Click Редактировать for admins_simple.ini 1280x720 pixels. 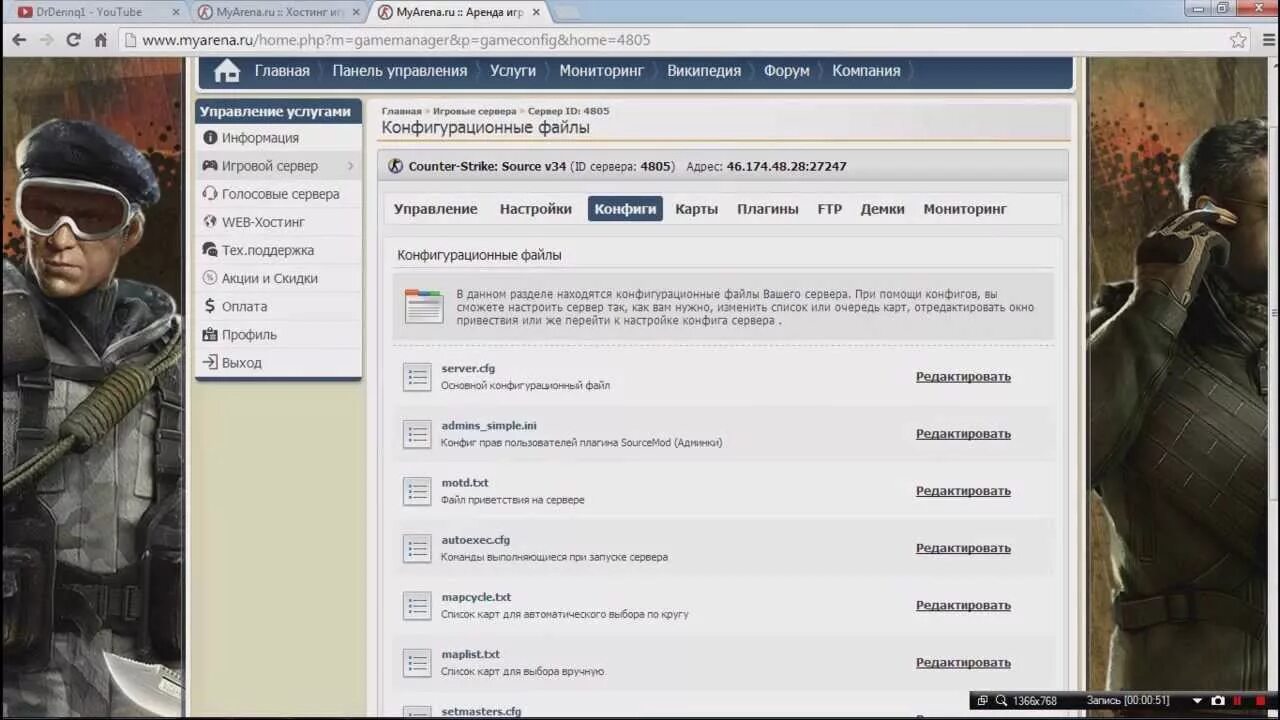point(963,434)
